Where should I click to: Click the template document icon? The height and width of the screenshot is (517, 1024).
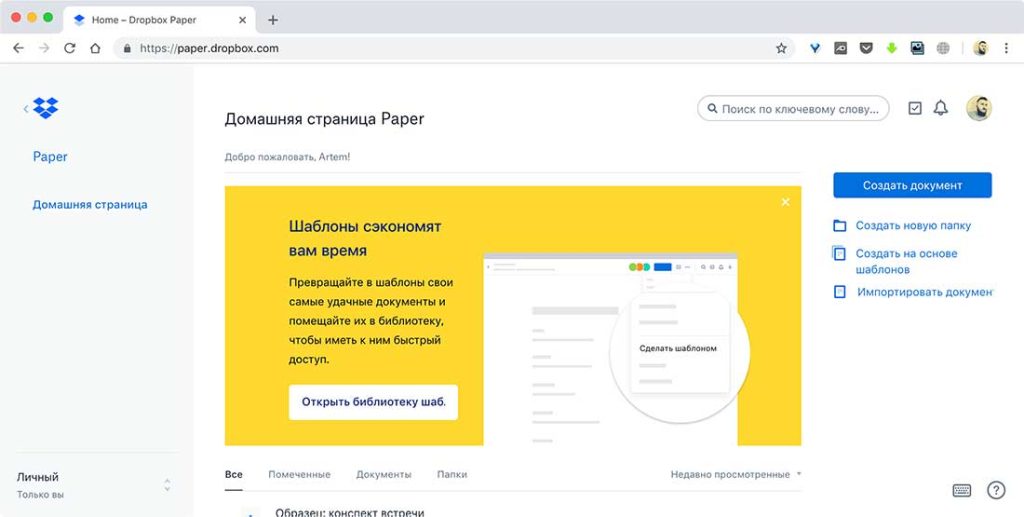(840, 254)
